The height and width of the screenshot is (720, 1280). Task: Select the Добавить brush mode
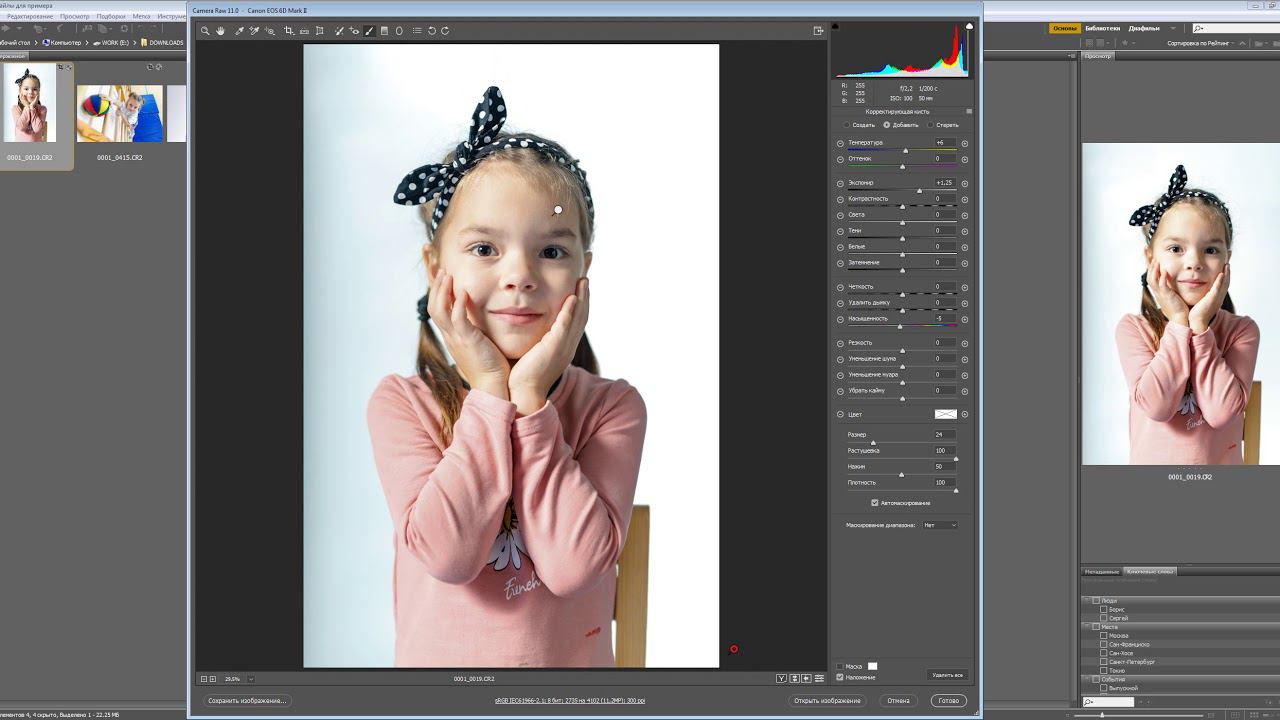point(886,125)
